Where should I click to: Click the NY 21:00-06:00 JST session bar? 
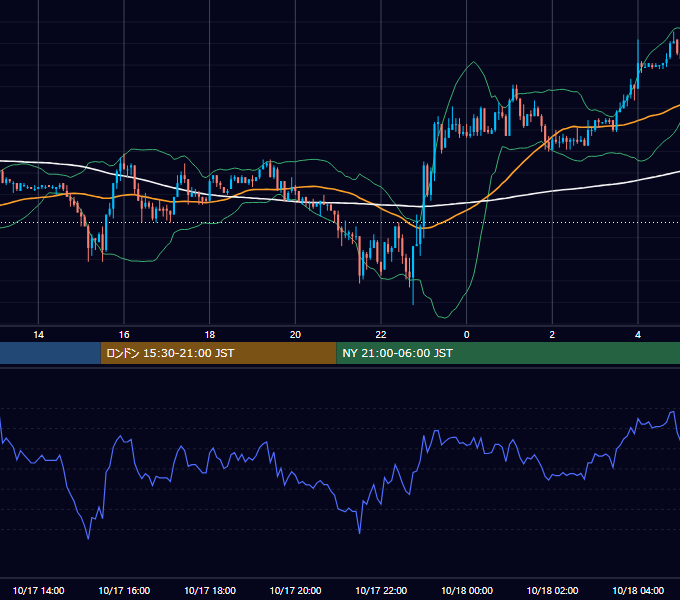[x=508, y=353]
